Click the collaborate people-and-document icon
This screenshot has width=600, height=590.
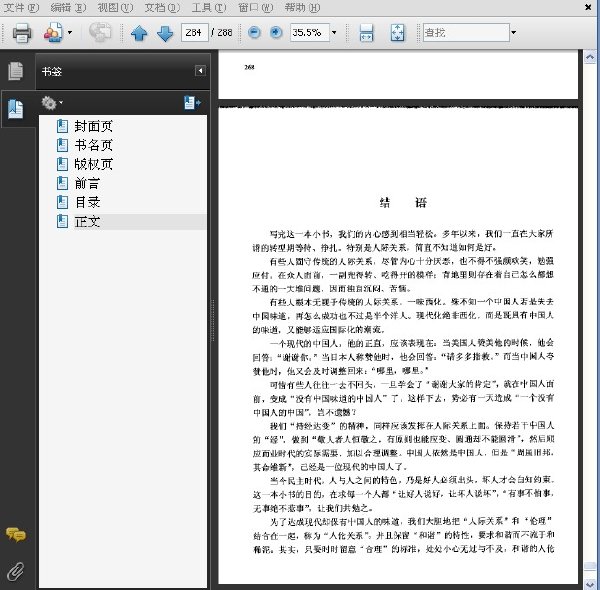pos(53,33)
